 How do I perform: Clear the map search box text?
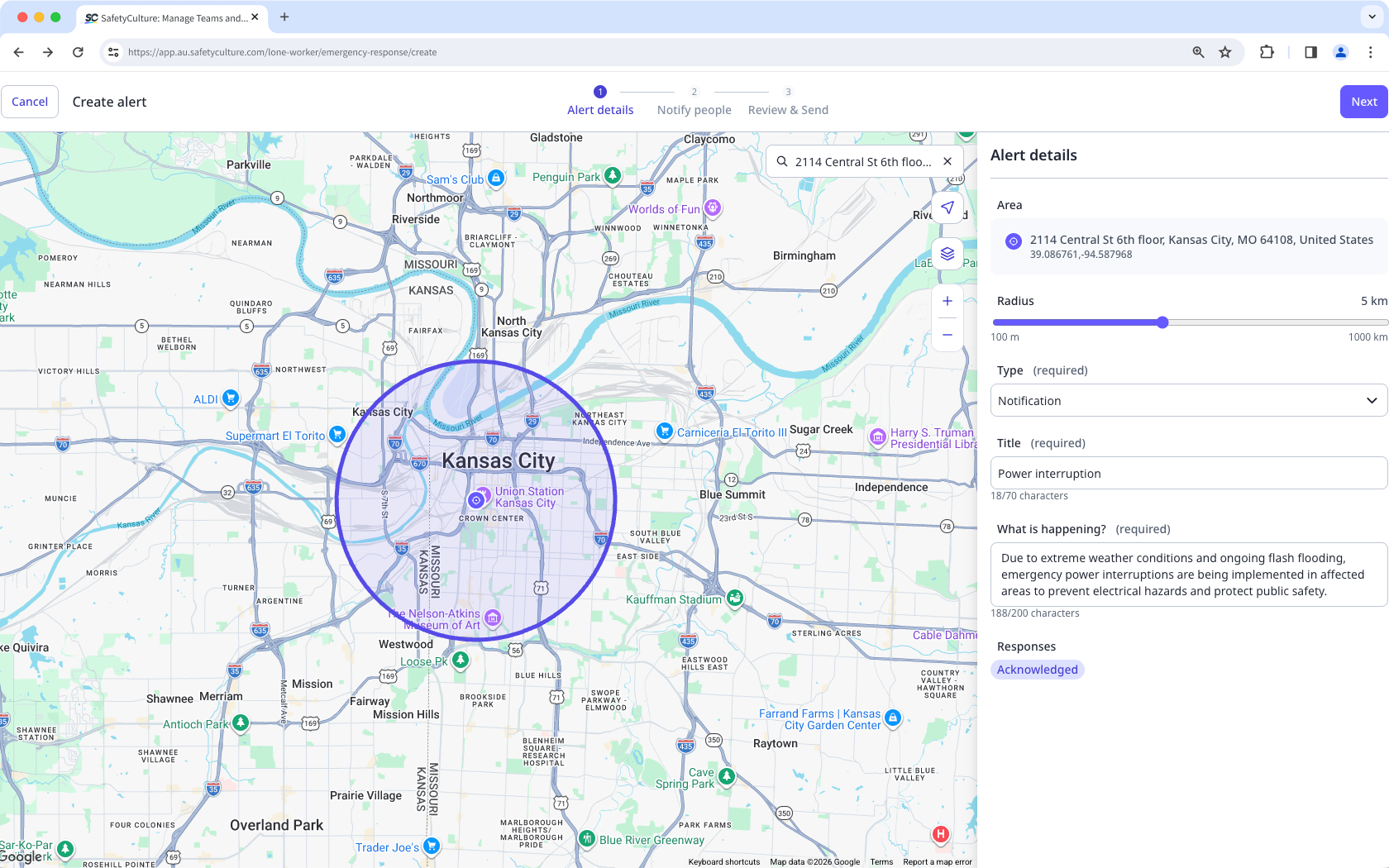[x=947, y=162]
